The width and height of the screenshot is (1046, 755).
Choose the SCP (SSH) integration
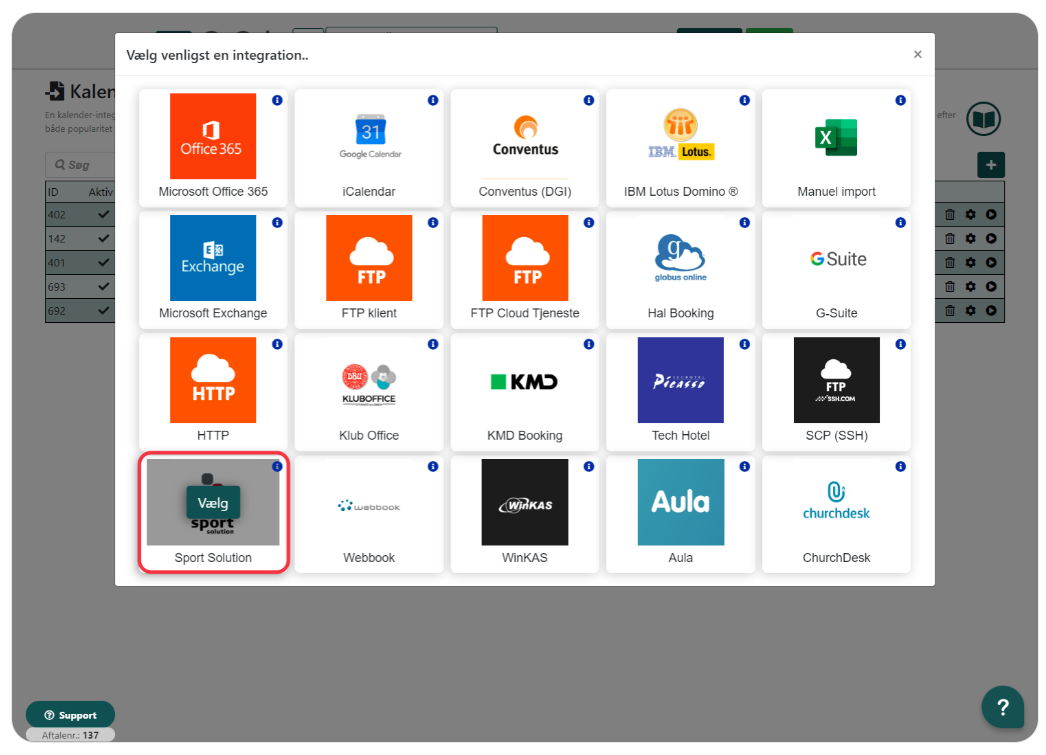837,392
